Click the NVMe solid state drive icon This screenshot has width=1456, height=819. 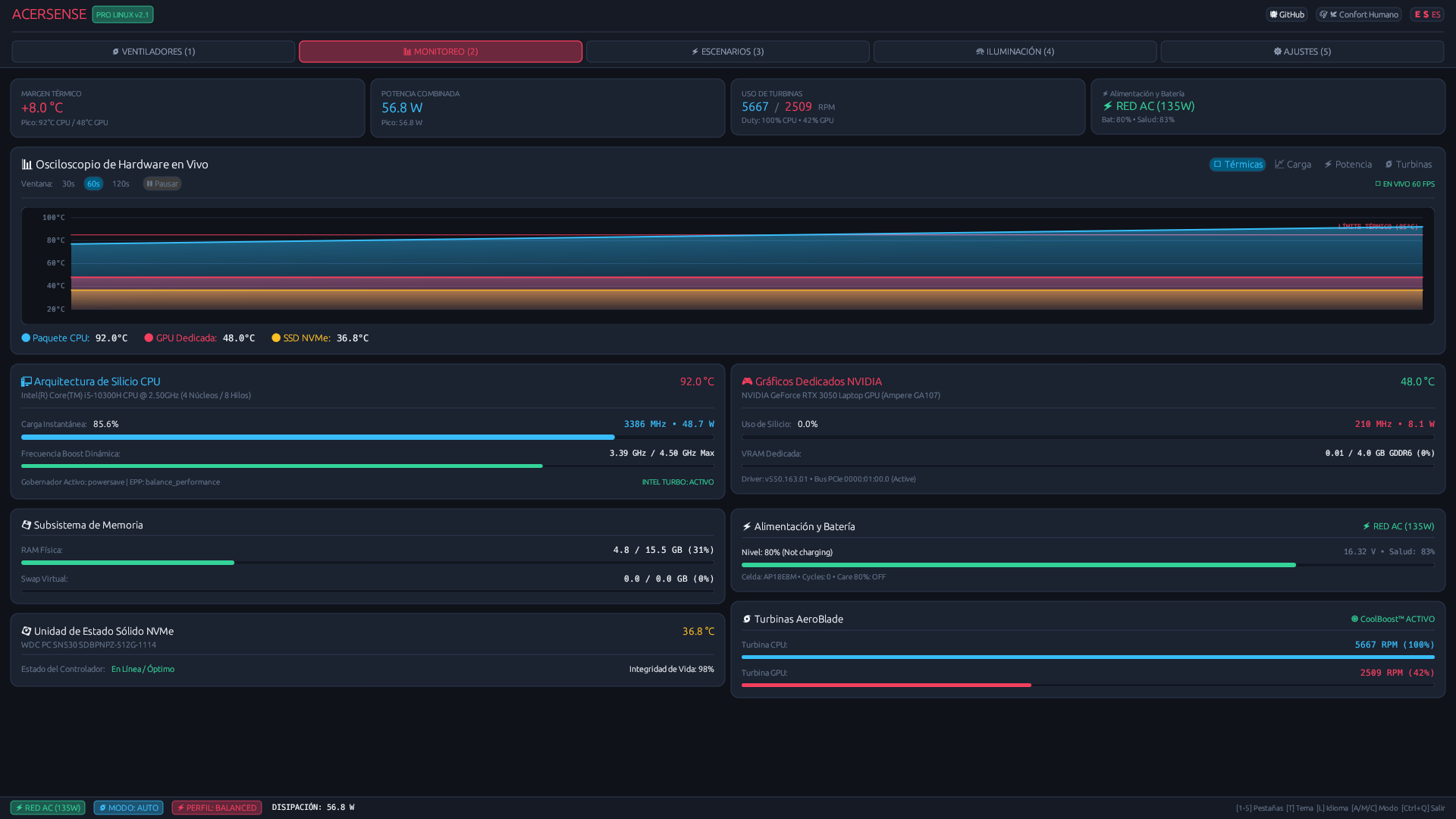pos(27,631)
